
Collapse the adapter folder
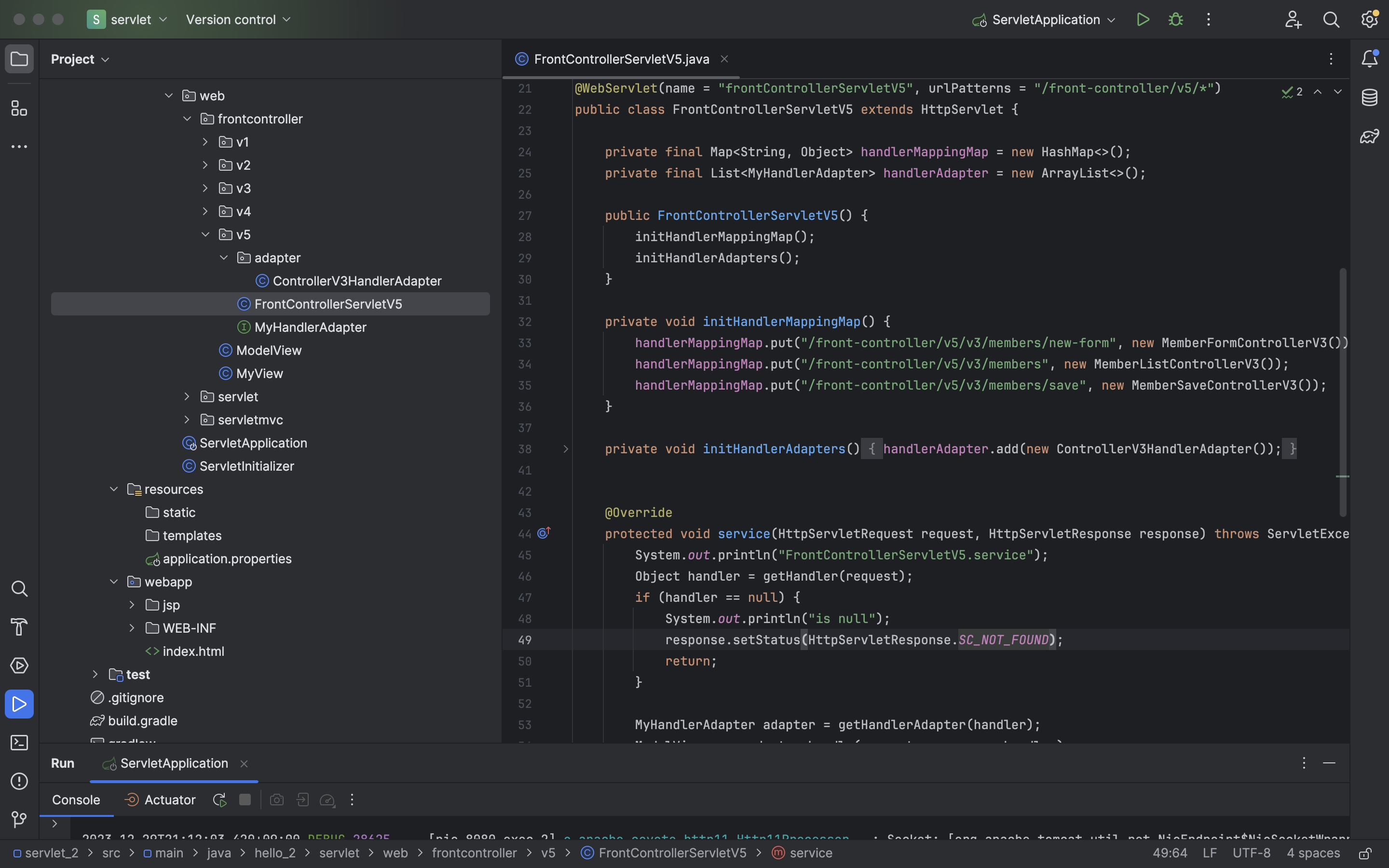224,258
